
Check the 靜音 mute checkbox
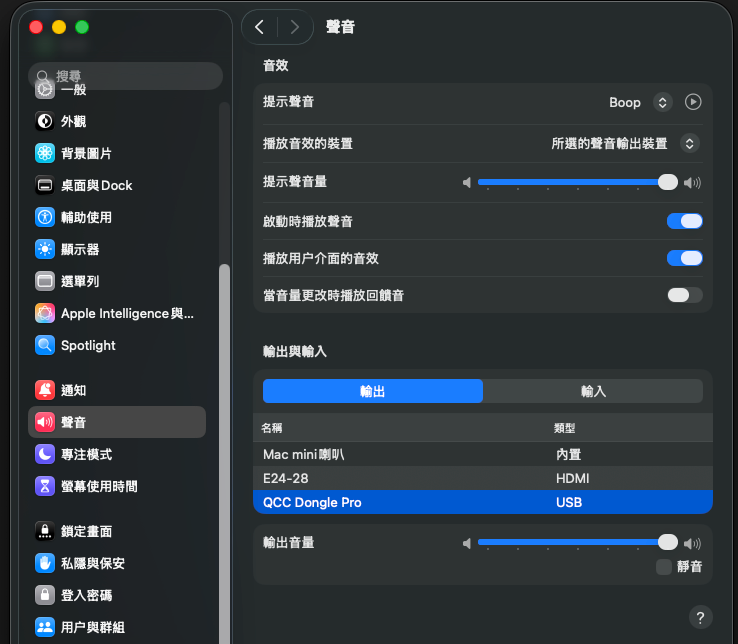pyautogui.click(x=664, y=567)
